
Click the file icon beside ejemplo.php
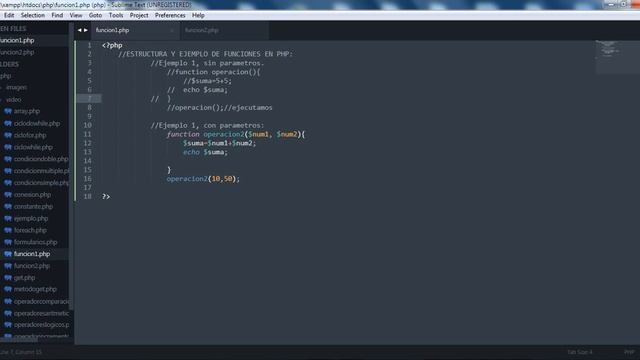point(8,218)
